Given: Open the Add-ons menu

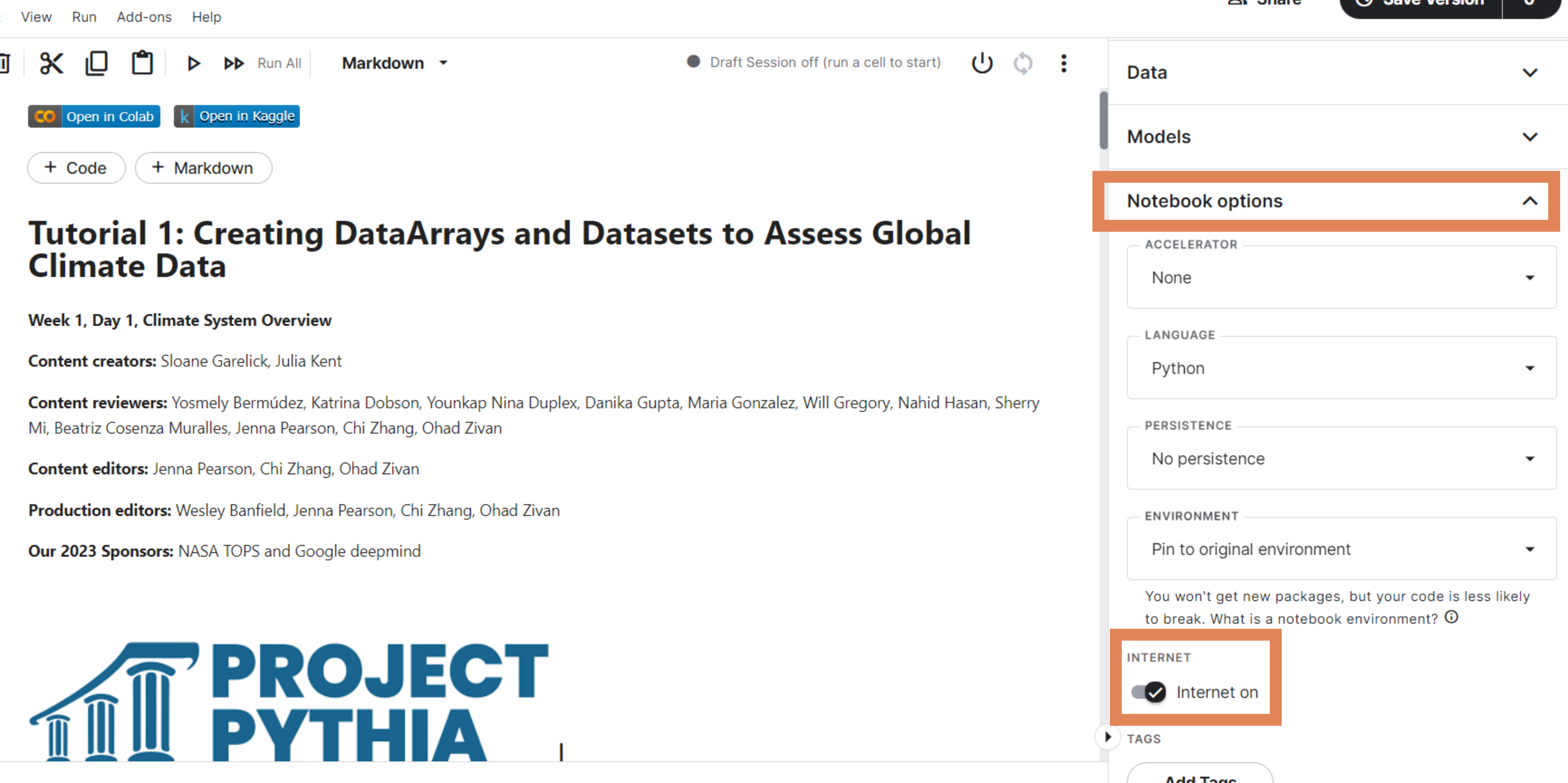Looking at the screenshot, I should click(x=144, y=17).
